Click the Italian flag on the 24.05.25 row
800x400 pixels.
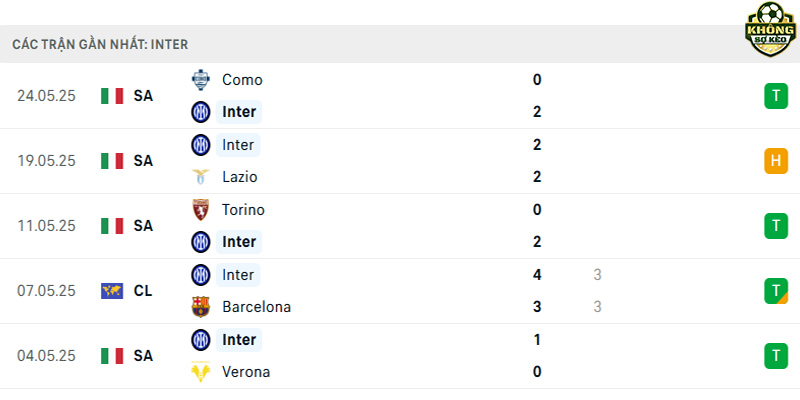(112, 96)
